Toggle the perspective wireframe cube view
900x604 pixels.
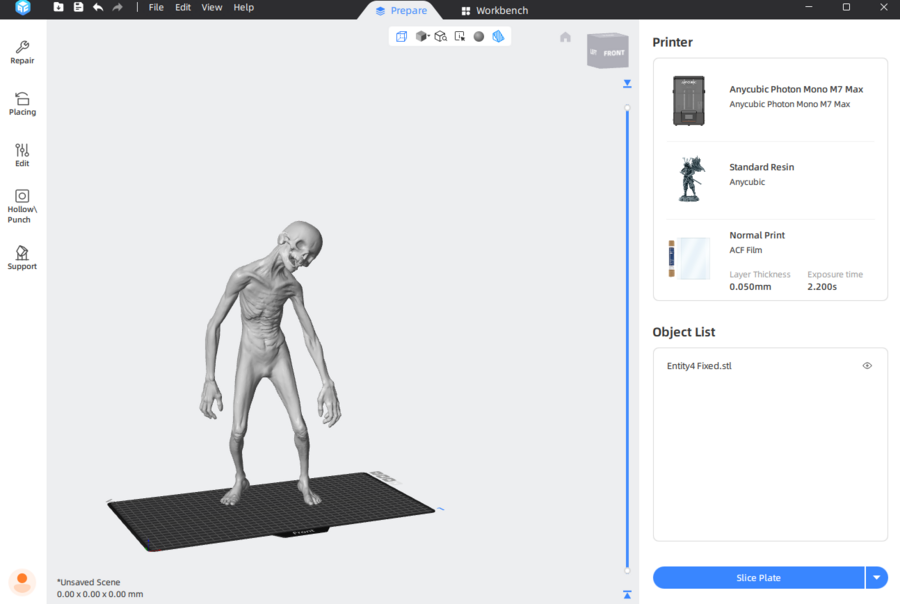[401, 36]
